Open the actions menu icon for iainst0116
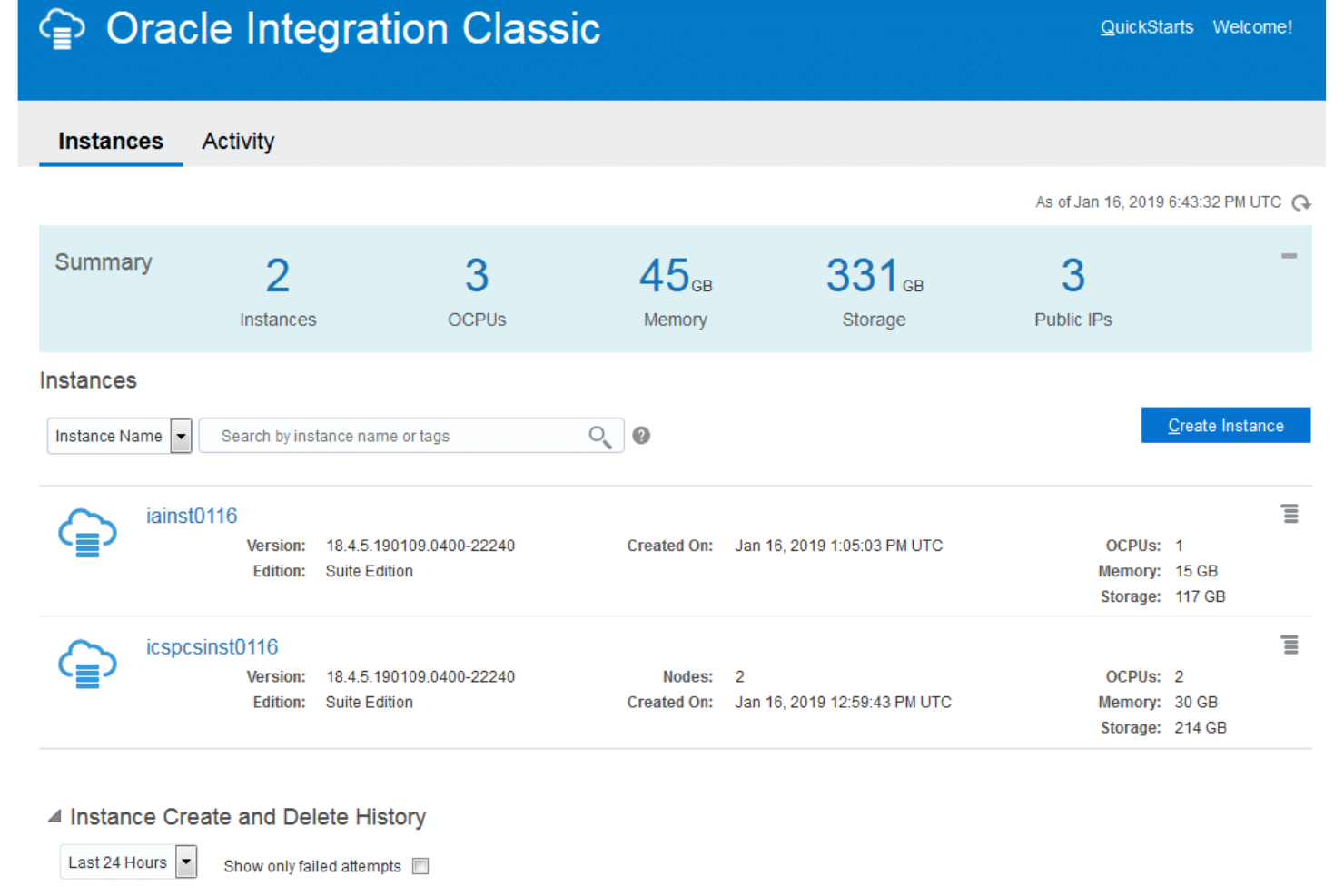 click(x=1290, y=513)
